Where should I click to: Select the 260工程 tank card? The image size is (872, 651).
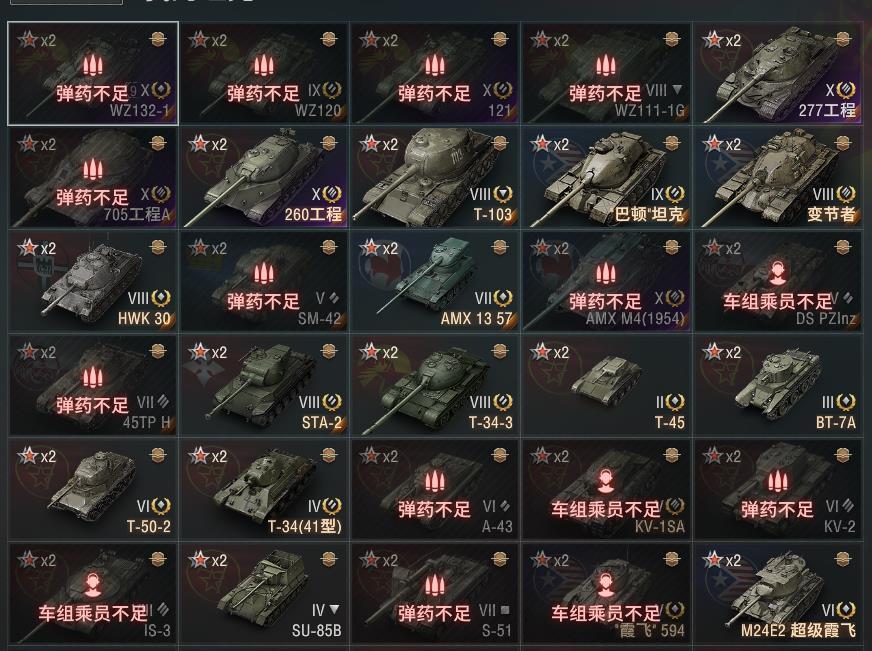(x=264, y=177)
